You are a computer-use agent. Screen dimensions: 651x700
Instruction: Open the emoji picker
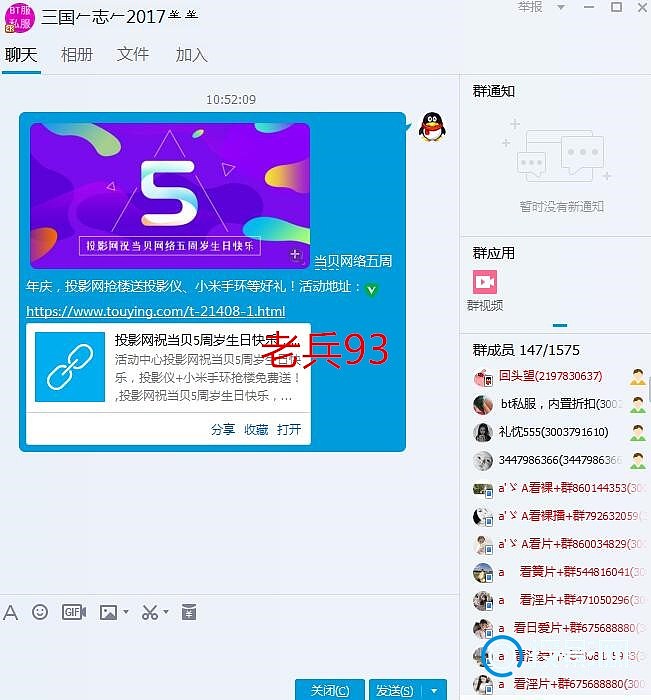[40, 612]
